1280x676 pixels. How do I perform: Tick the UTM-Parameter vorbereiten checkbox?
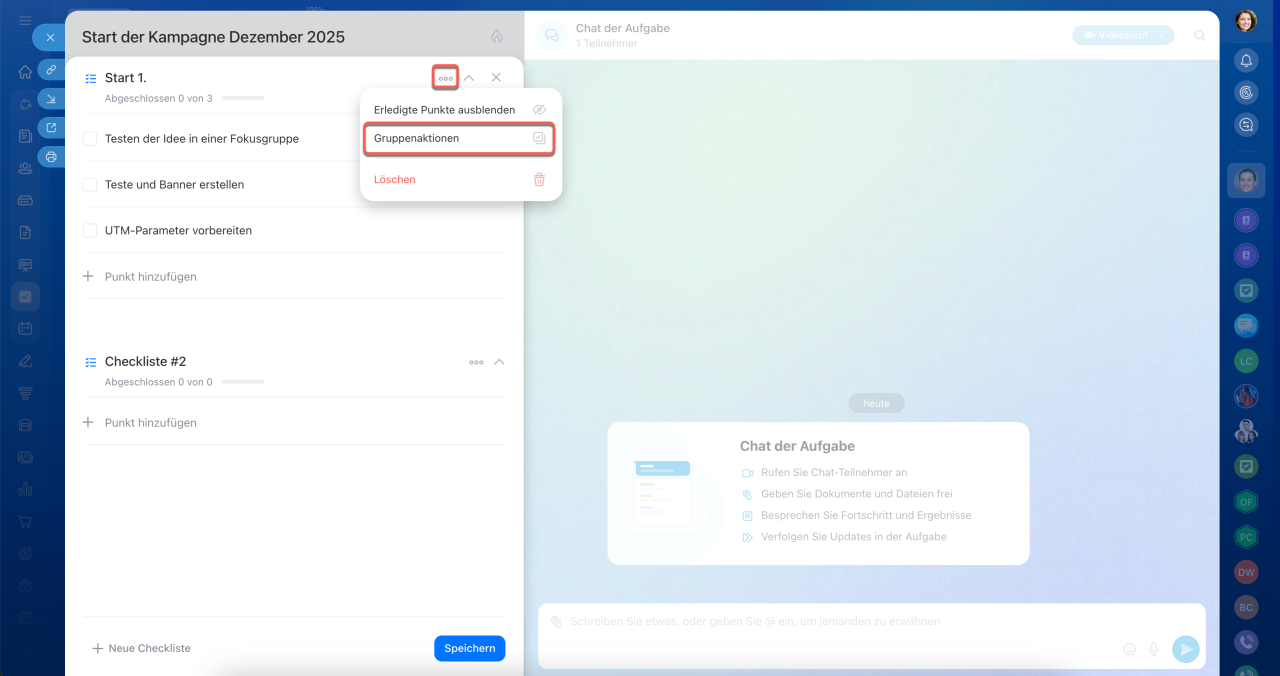tap(90, 231)
